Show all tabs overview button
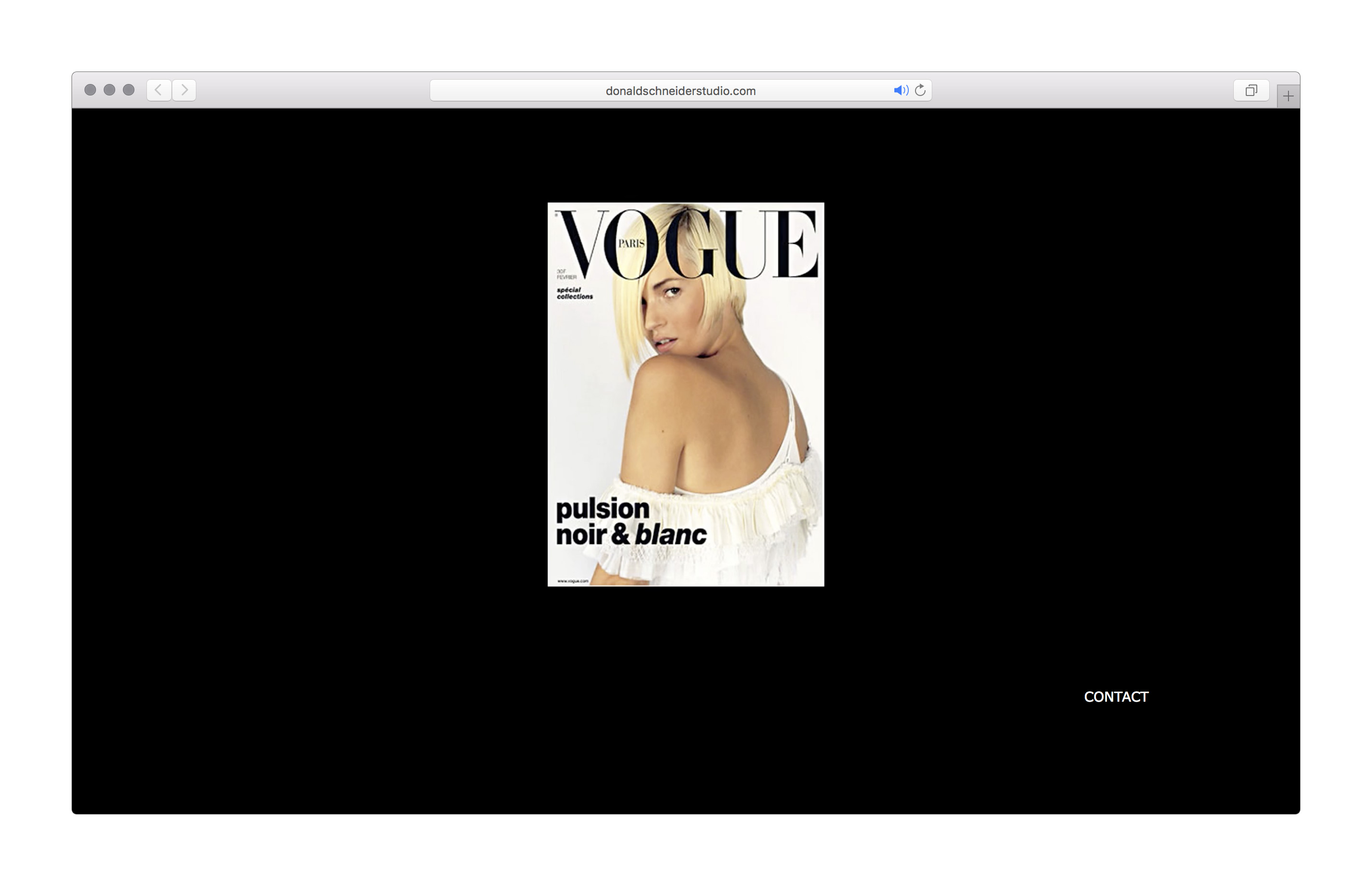Image resolution: width=1372 pixels, height=886 pixels. point(1251,90)
